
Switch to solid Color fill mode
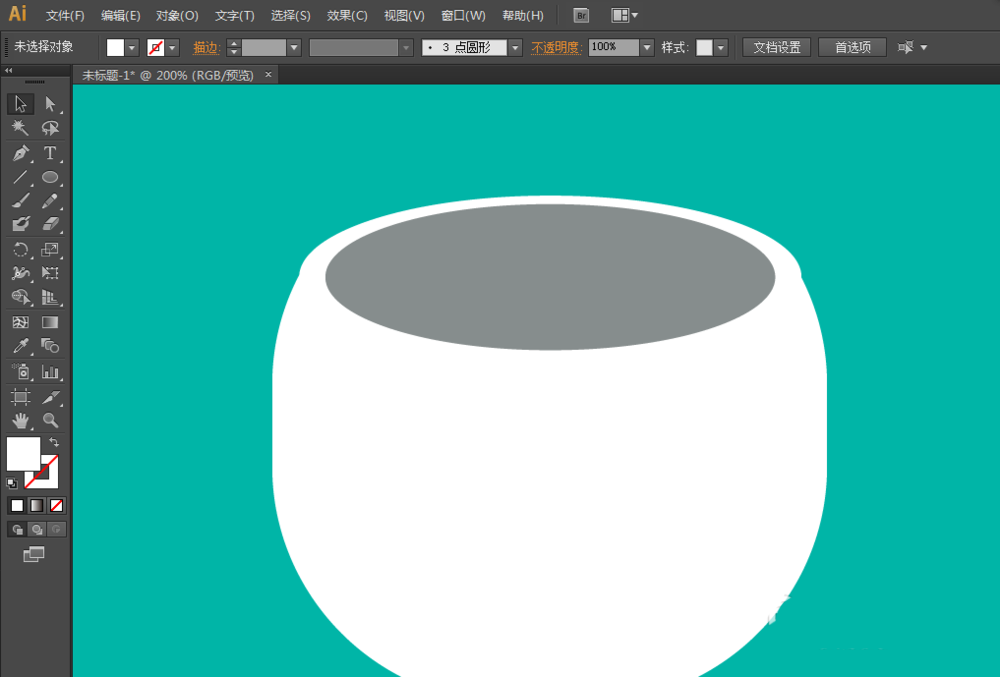[17, 505]
